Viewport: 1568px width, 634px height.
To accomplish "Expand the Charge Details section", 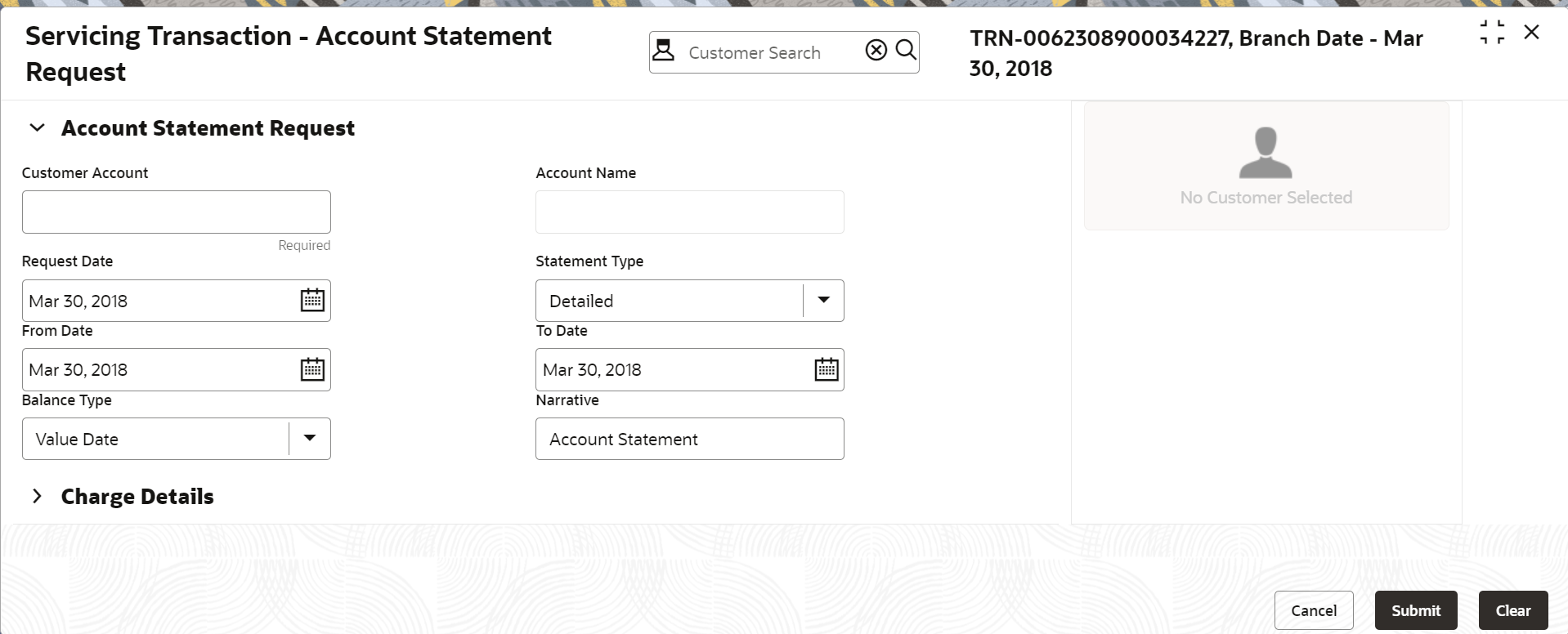I will 37,496.
